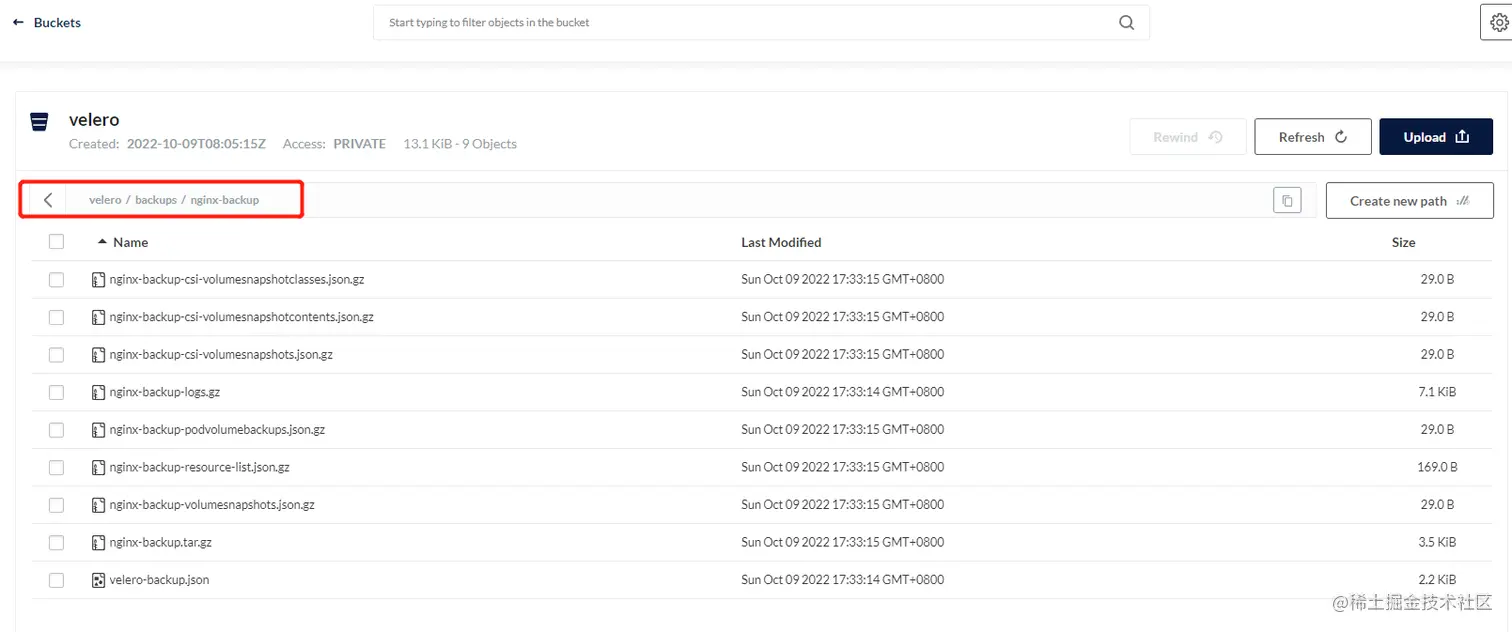This screenshot has height=632, width=1512.
Task: Click the search magnifier icon
Action: [1127, 23]
